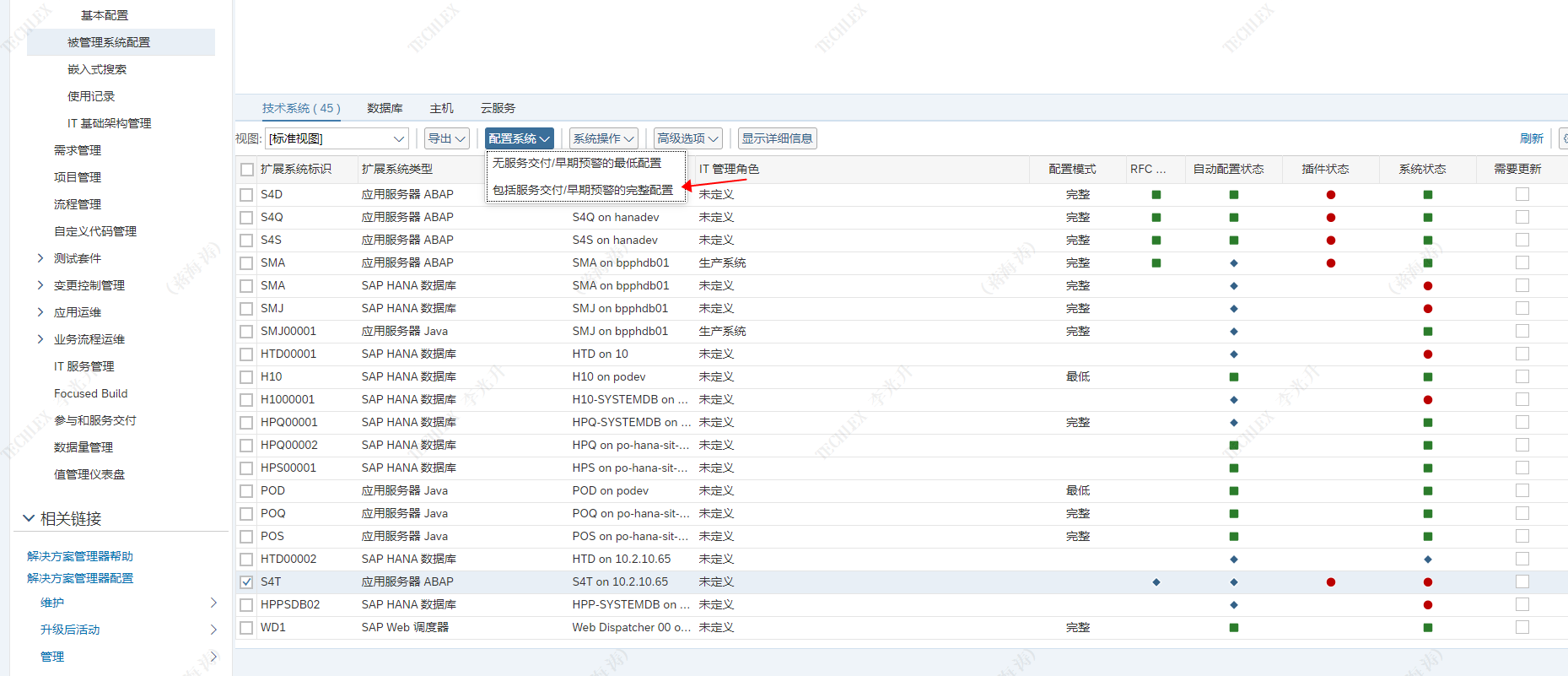Viewport: 1568px width, 676px height.
Task: Click HTD00001 auto-configuration diamond icon
Action: 1234,354
